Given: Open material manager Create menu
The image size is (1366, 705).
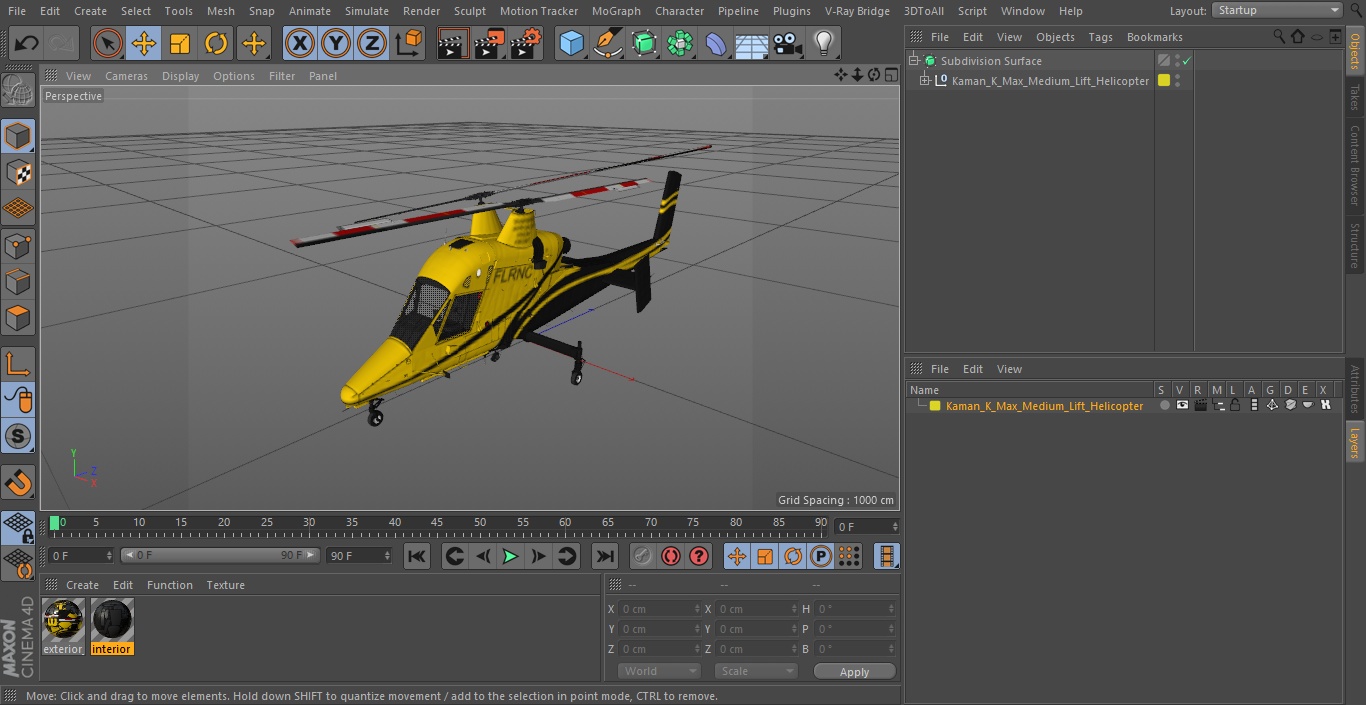Looking at the screenshot, I should [82, 585].
